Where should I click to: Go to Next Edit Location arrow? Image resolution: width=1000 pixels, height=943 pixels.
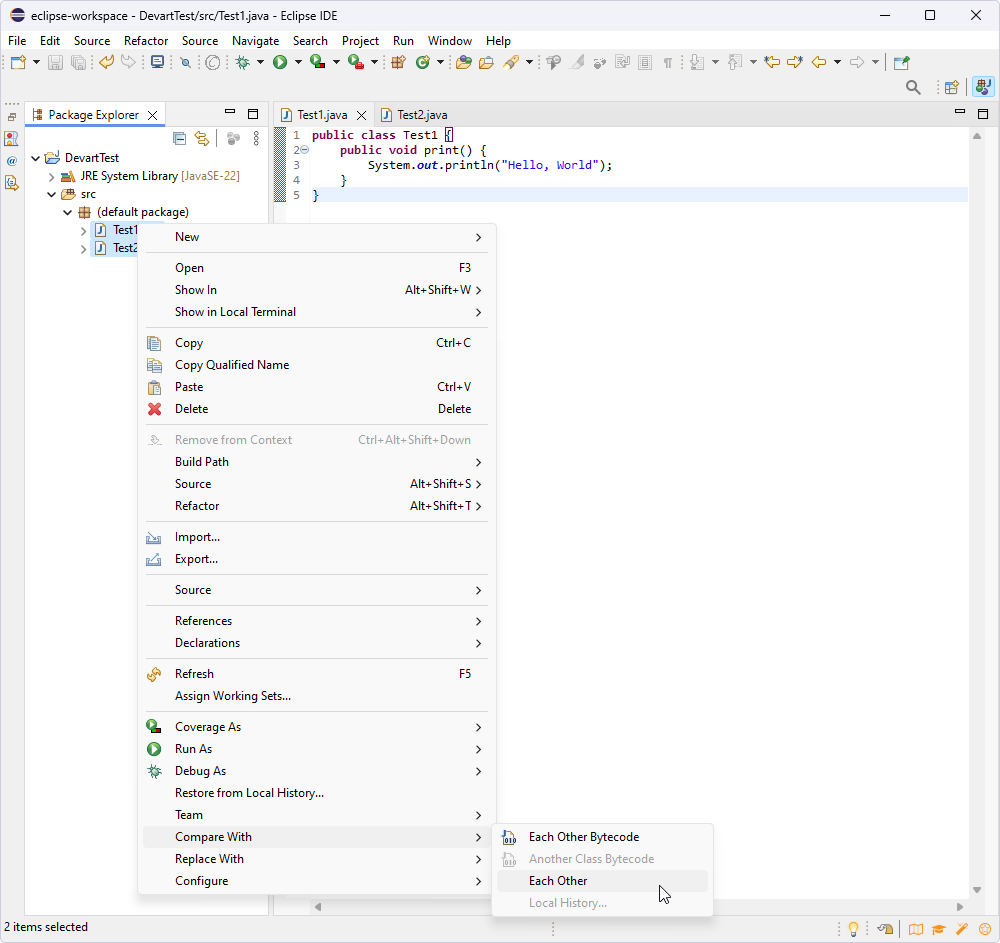pyautogui.click(x=795, y=62)
